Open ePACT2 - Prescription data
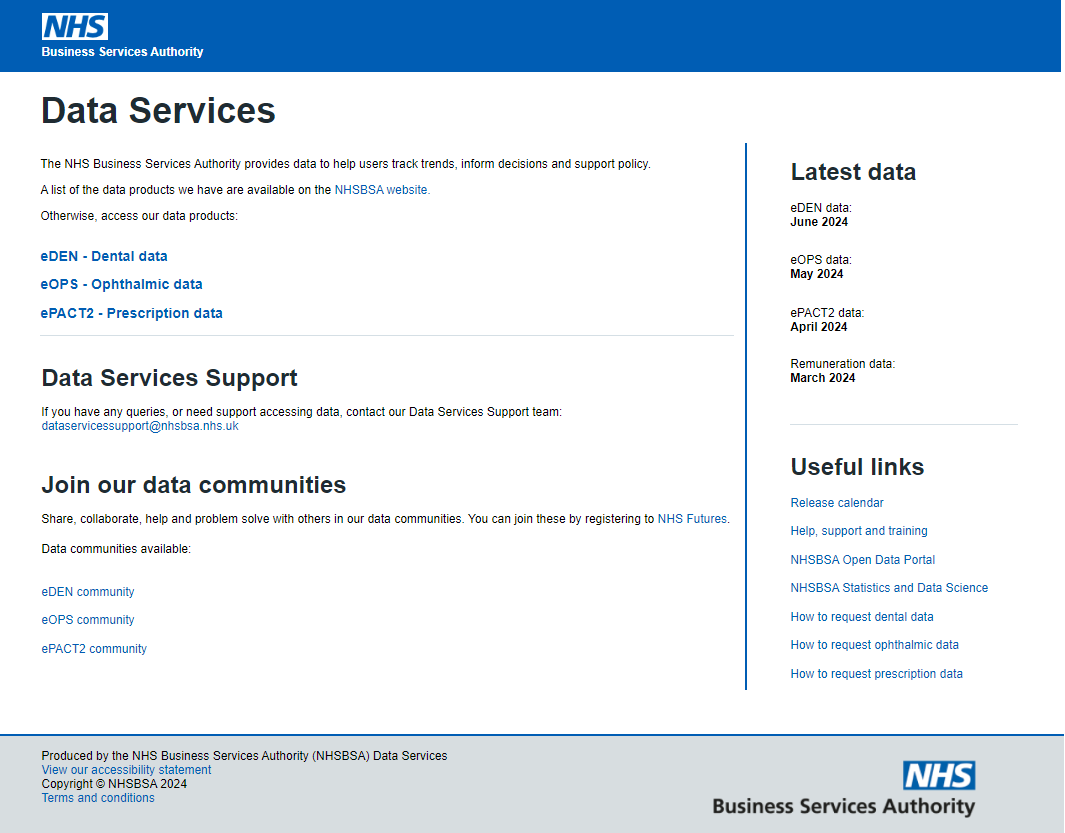The height and width of the screenshot is (833, 1065). (132, 313)
